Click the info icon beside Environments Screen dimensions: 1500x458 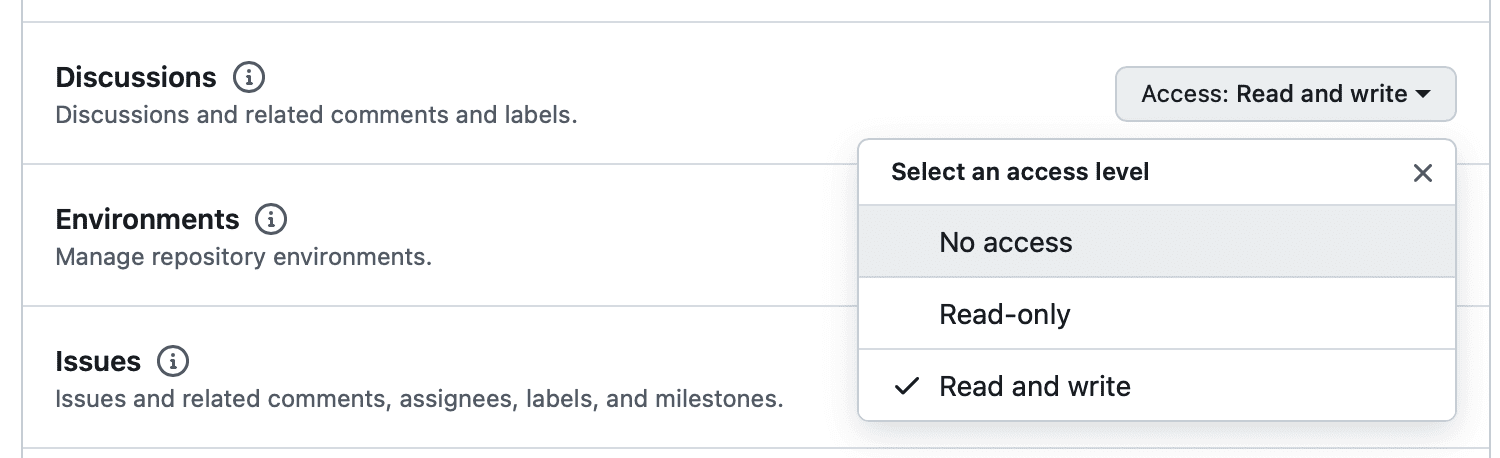pyautogui.click(x=271, y=219)
